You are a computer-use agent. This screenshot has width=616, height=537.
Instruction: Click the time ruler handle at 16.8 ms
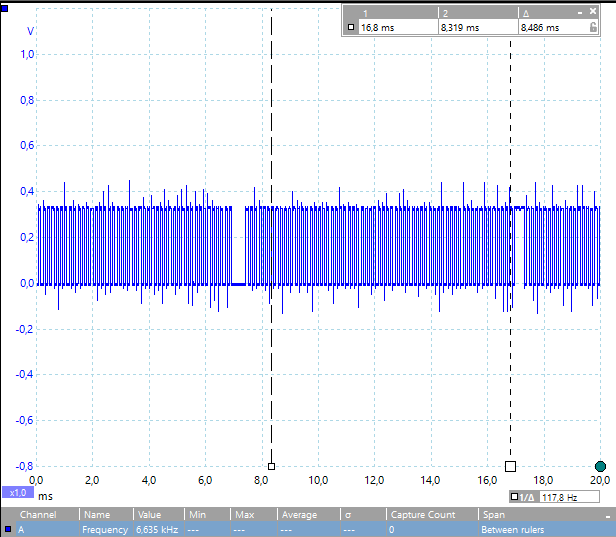(510, 466)
